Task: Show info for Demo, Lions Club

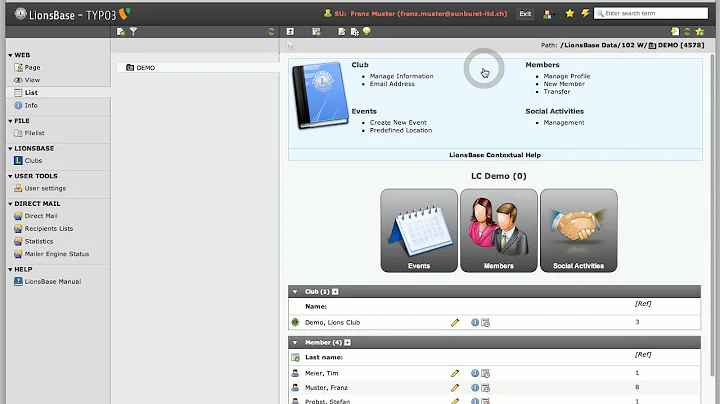Action: [x=475, y=323]
